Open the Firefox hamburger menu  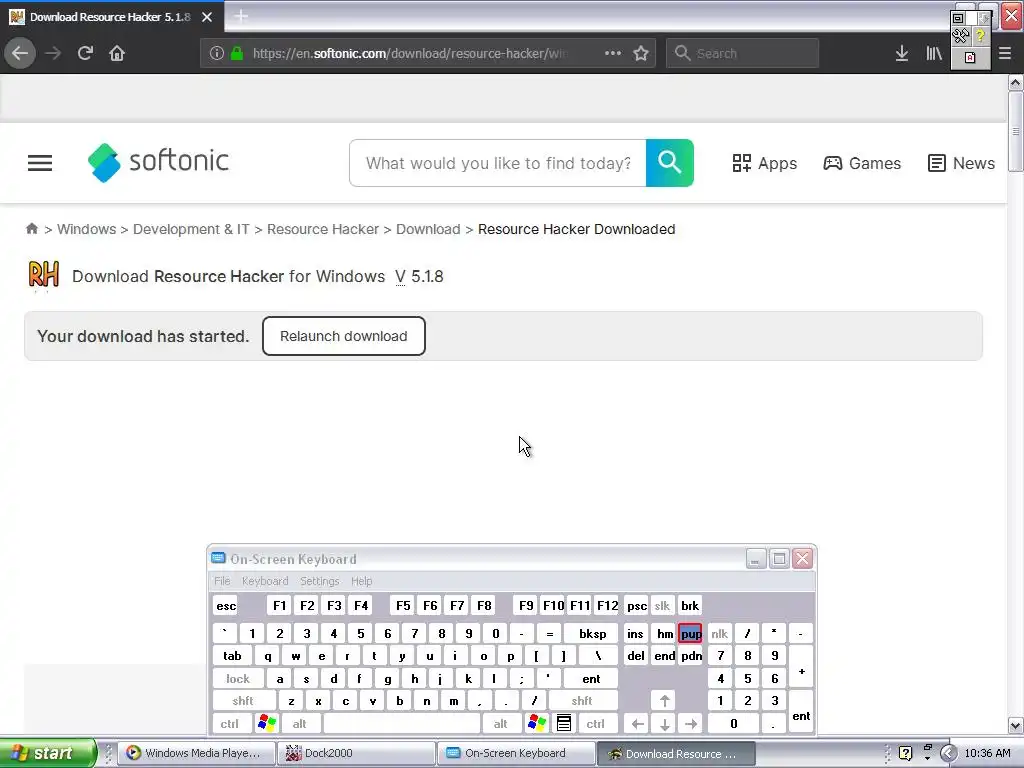(1005, 53)
